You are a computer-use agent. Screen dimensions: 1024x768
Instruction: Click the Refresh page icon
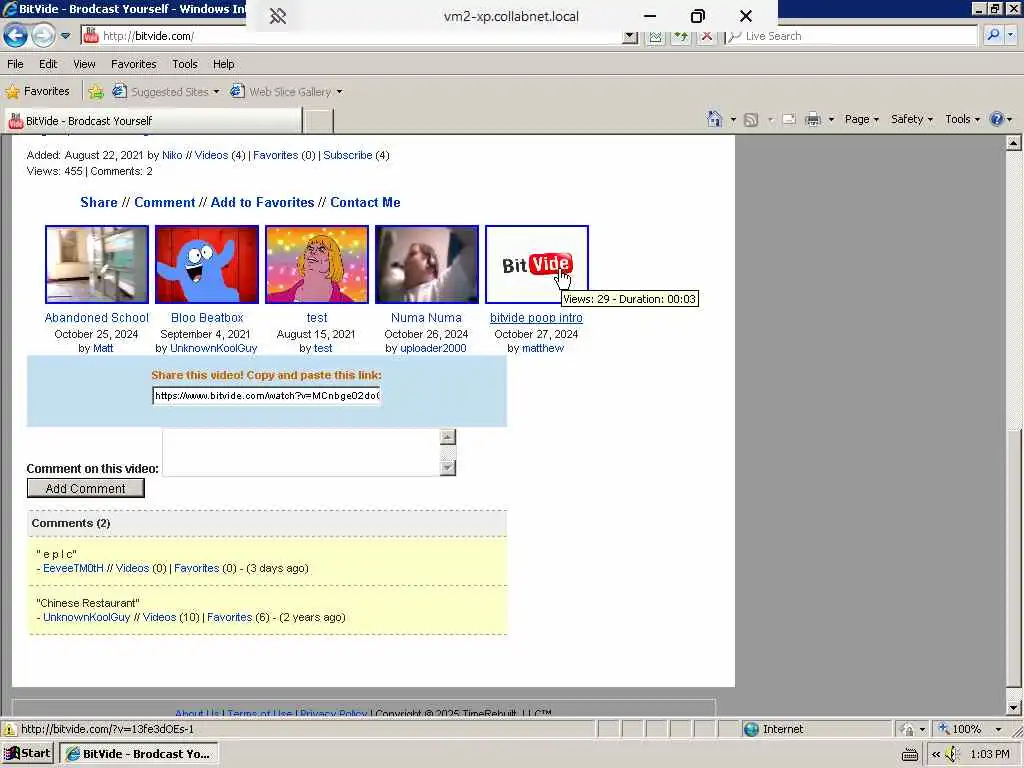coord(680,37)
